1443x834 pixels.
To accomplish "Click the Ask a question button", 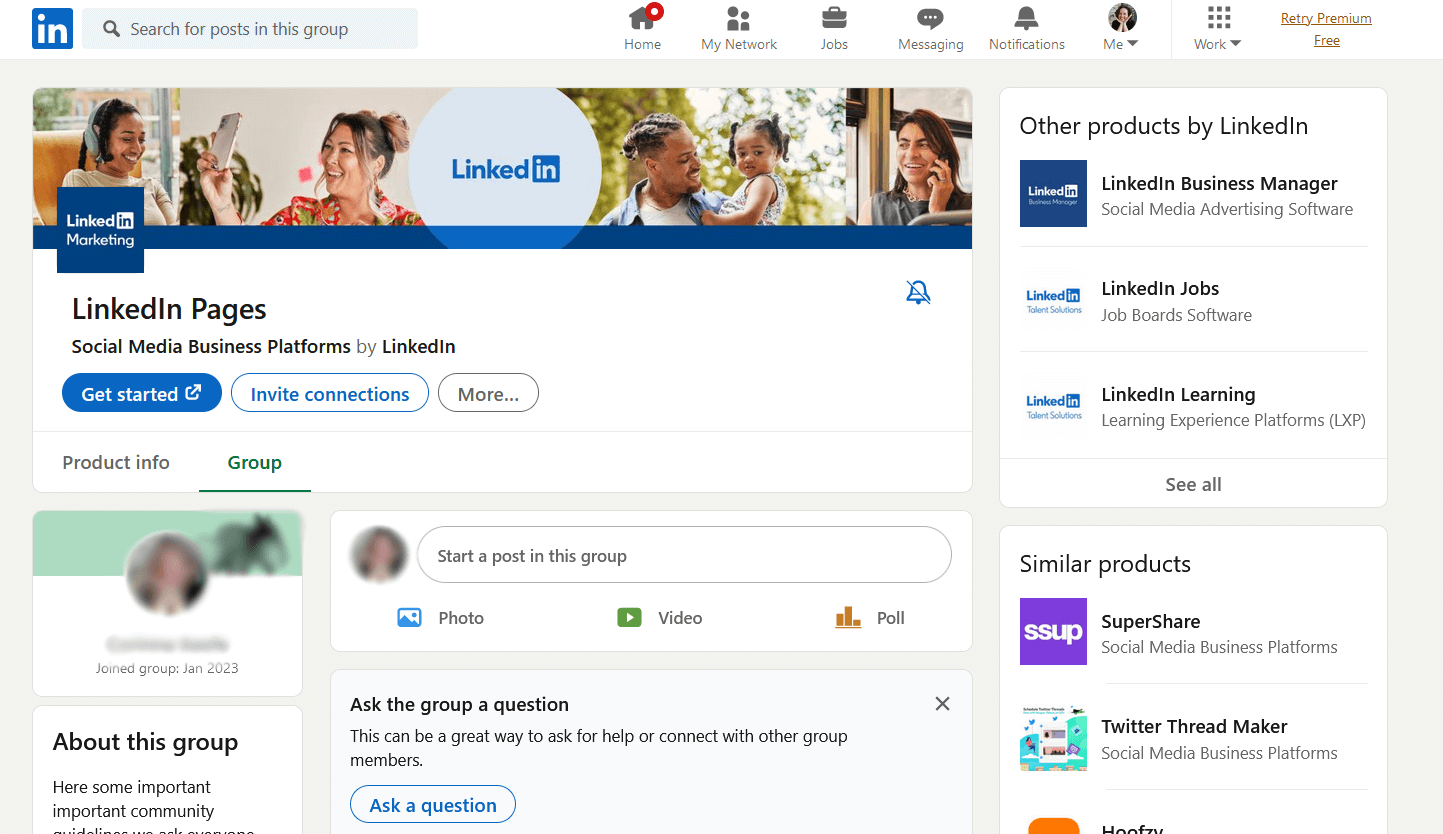I will 433,804.
